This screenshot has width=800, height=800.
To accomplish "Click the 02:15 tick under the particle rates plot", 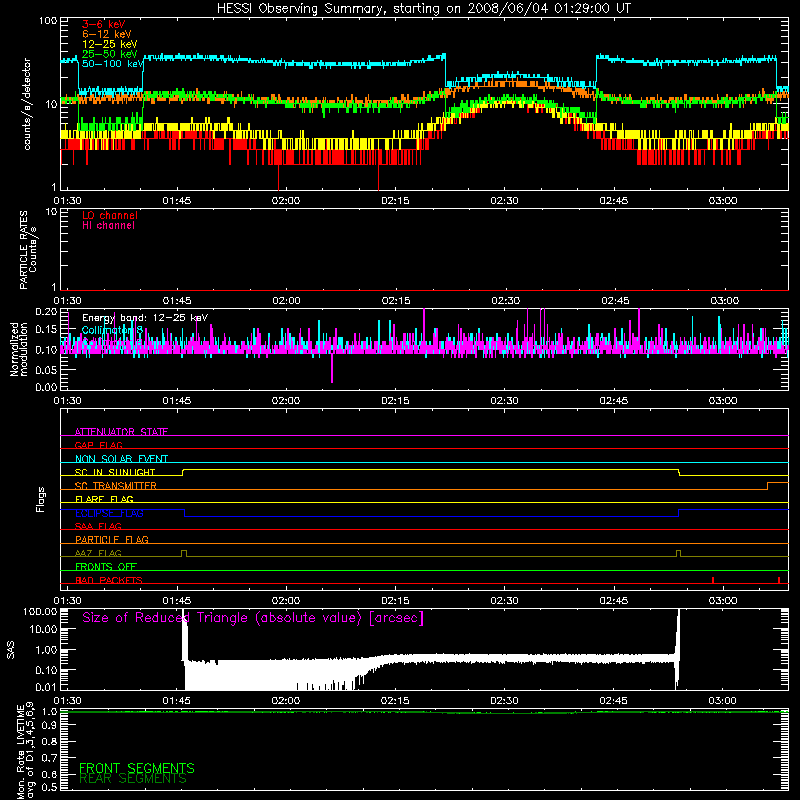I will tap(395, 301).
